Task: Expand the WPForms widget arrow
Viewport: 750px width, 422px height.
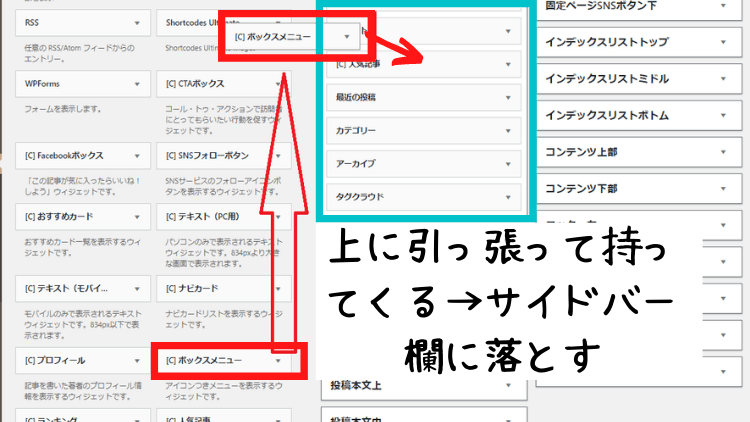Action: [x=136, y=85]
